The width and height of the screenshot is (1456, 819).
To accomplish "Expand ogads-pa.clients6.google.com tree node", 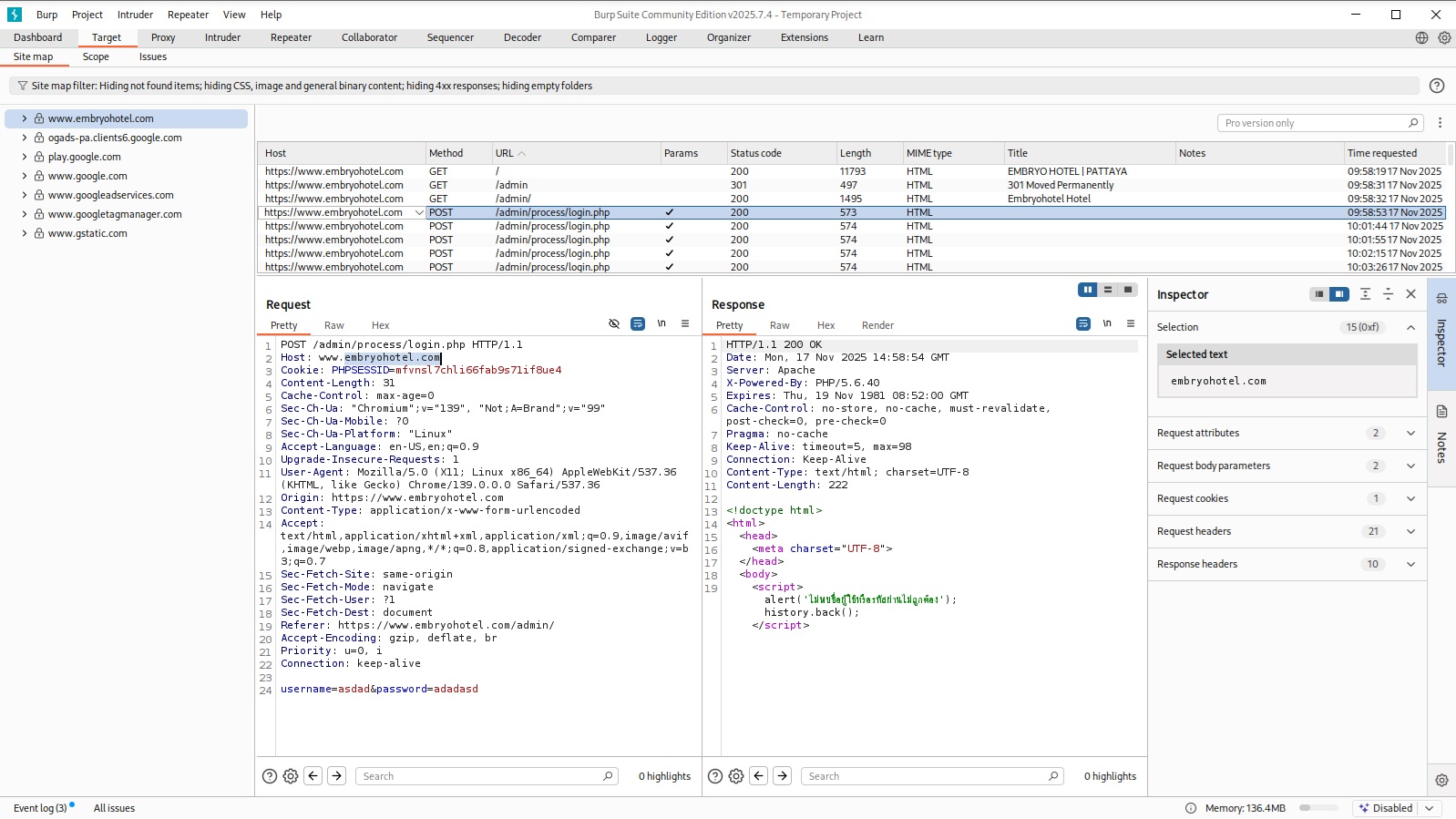I will point(25,138).
